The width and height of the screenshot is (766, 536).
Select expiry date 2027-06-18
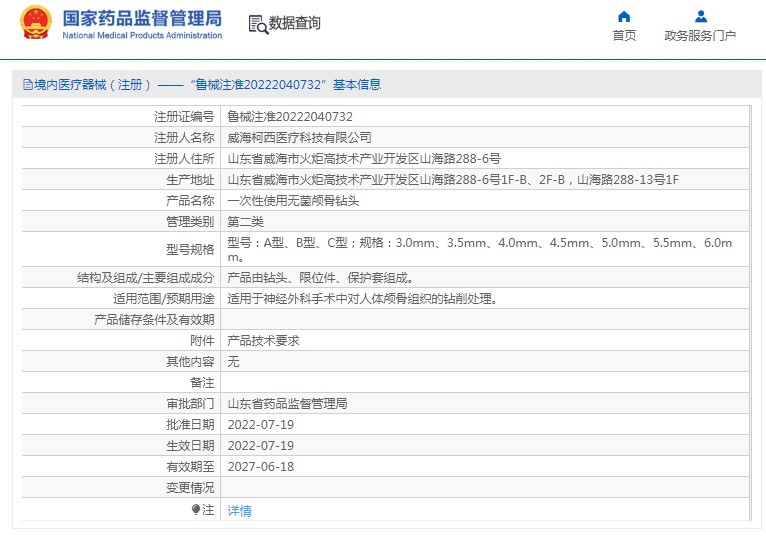coord(261,467)
